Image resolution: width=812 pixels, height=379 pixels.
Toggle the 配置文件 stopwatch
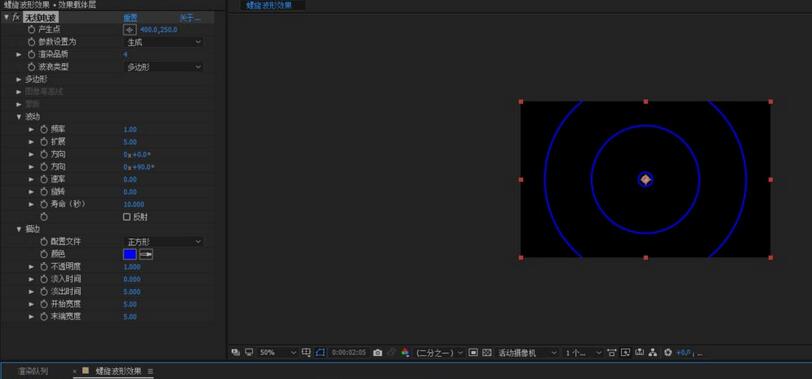click(x=44, y=242)
